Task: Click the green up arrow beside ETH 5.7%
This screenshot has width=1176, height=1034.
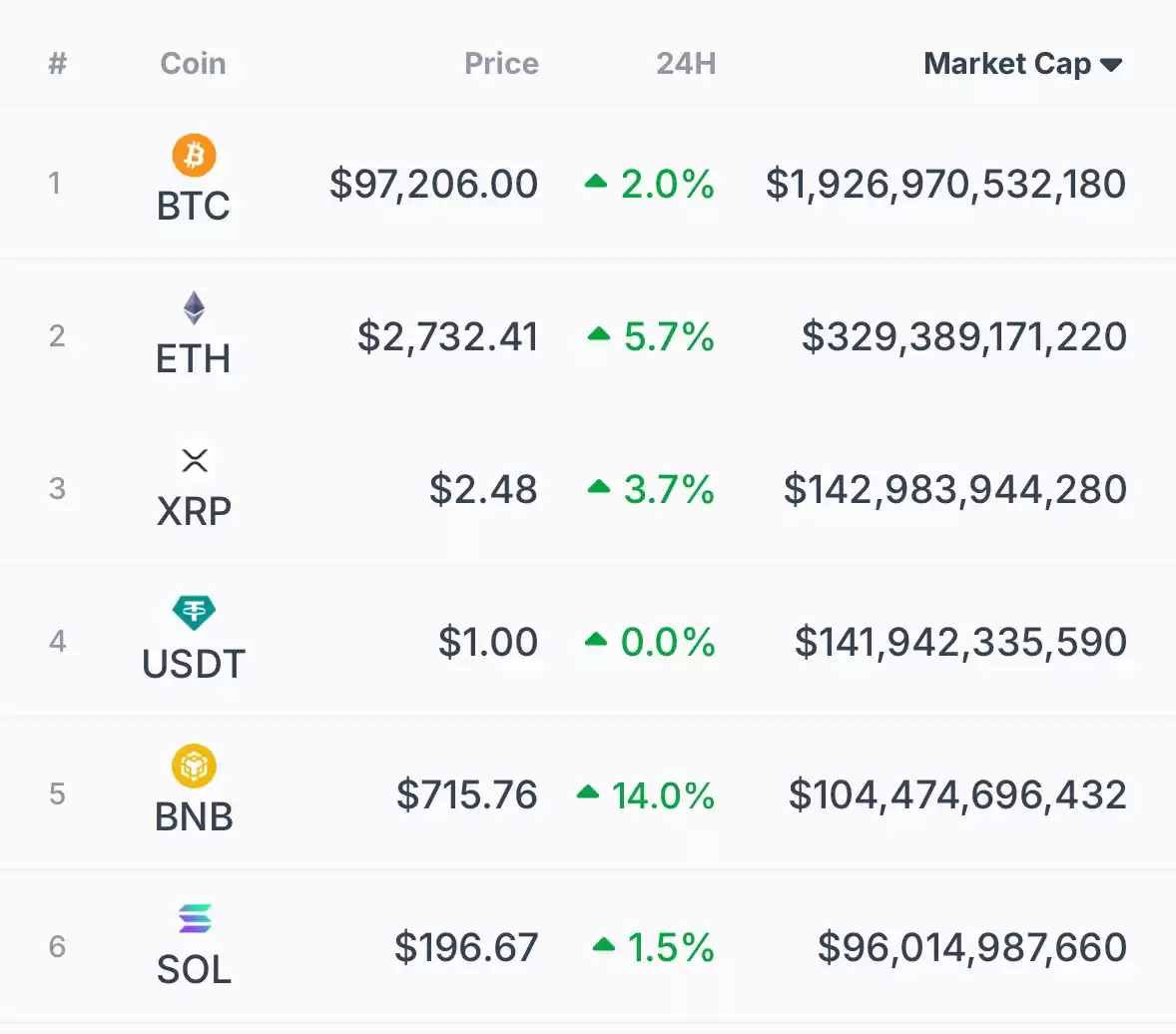Action: coord(599,333)
